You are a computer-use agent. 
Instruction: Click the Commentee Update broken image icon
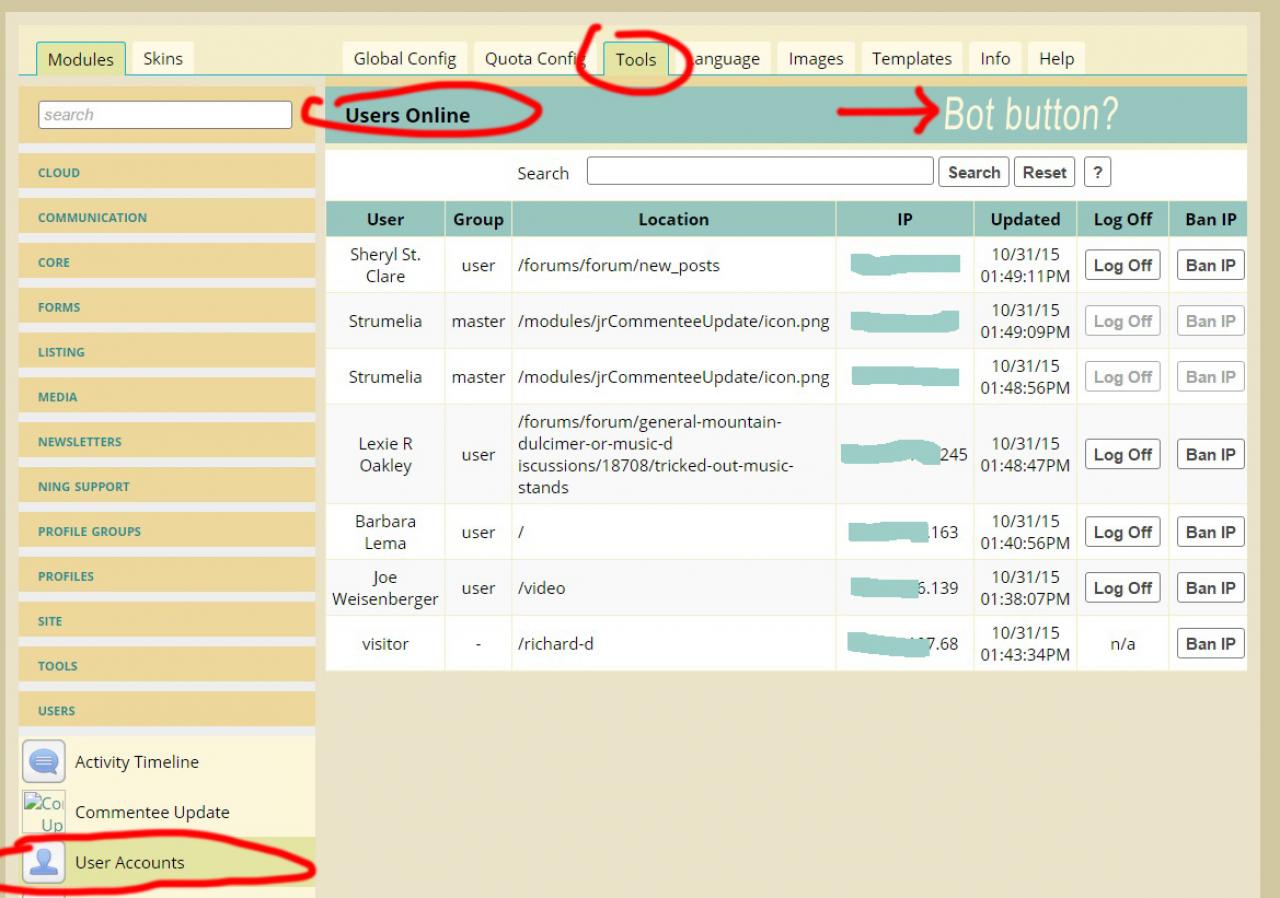pos(44,812)
